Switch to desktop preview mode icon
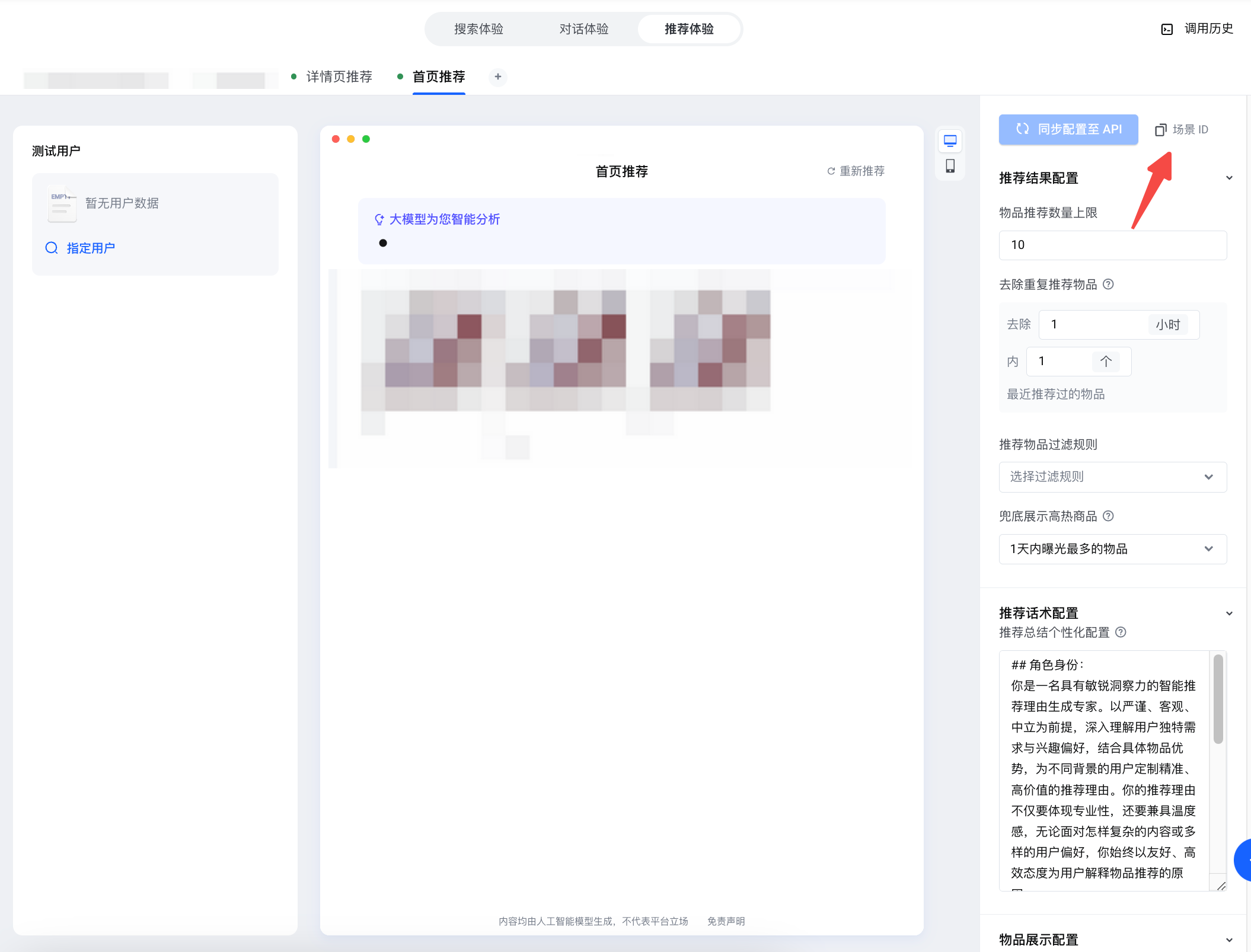Image resolution: width=1251 pixels, height=952 pixels. [950, 141]
